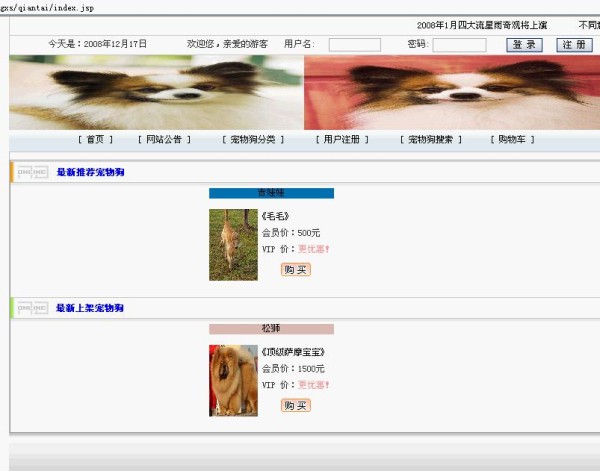Click the 登录 login button
The height and width of the screenshot is (471, 600).
[524, 45]
